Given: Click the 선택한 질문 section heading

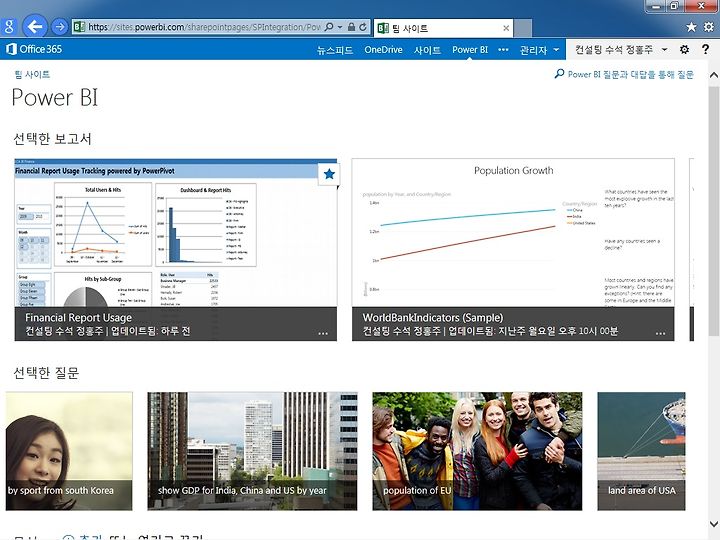Looking at the screenshot, I should [46, 372].
